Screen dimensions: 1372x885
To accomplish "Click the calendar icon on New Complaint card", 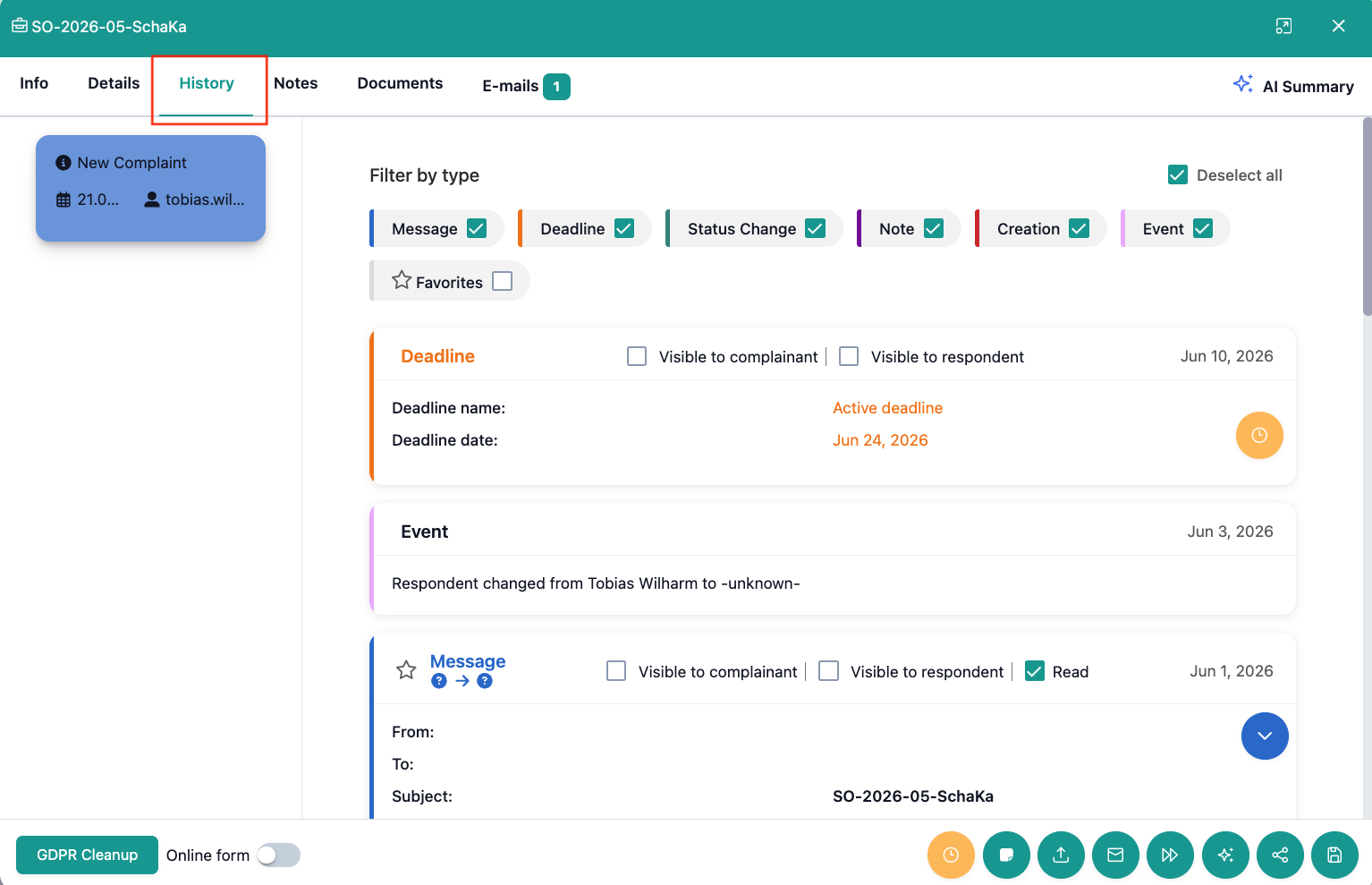I will 64,200.
